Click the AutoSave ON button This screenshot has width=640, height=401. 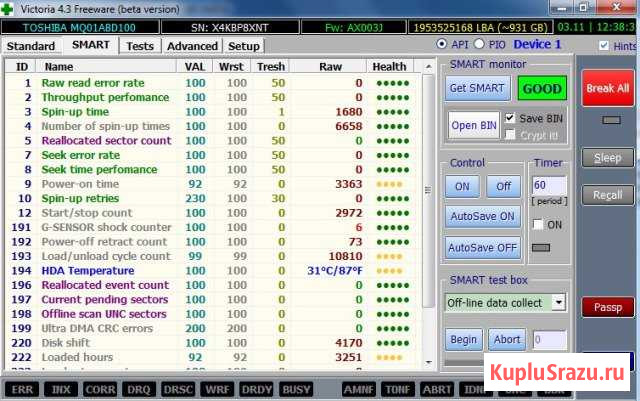click(x=482, y=216)
